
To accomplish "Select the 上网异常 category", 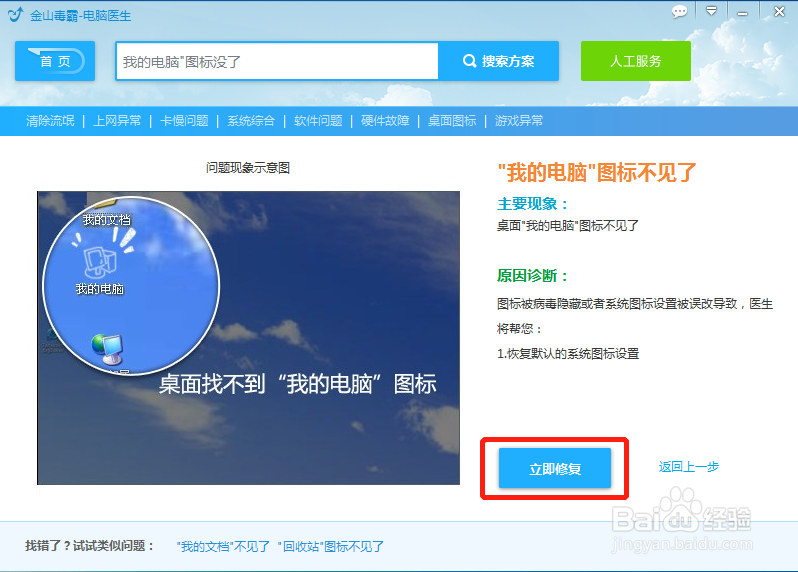I will pos(117,121).
